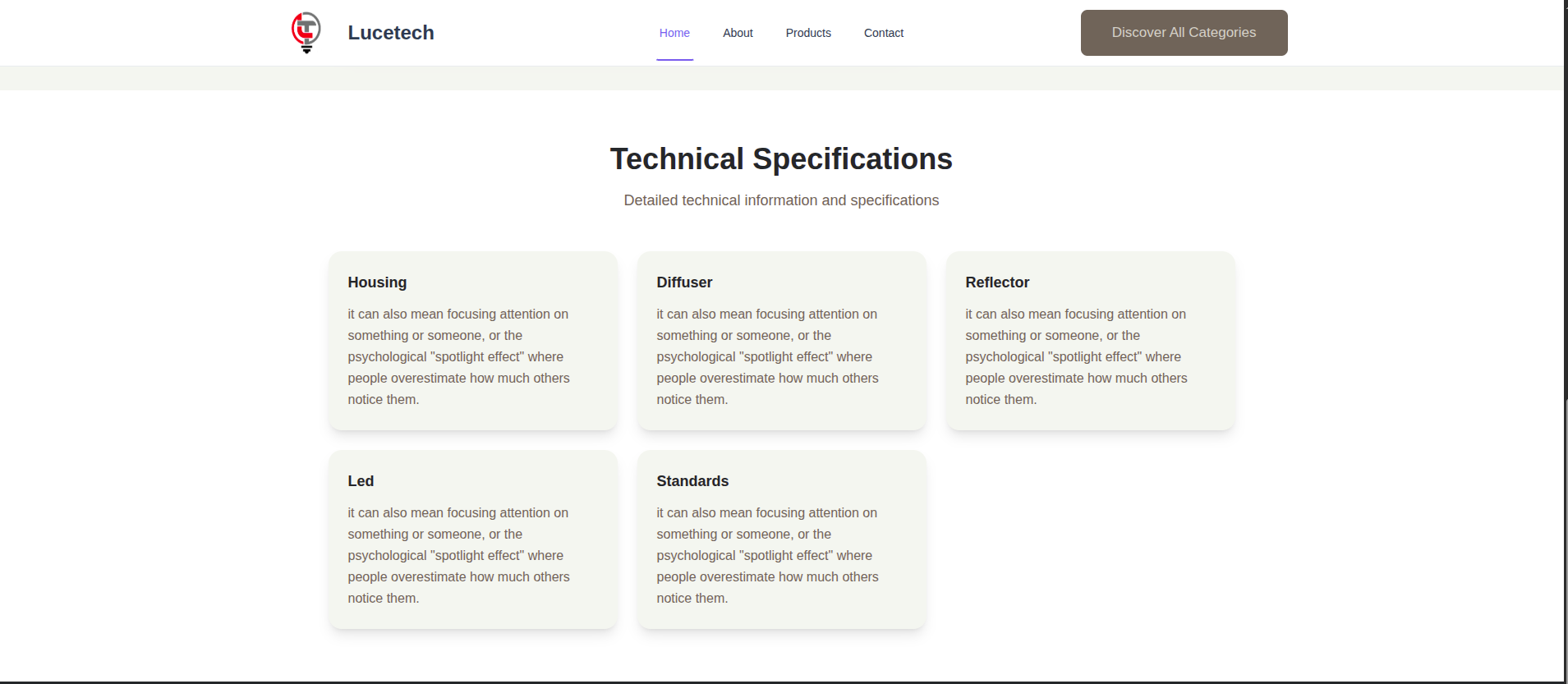The image size is (1568, 684).
Task: Click the description text in Led card
Action: 458,556
